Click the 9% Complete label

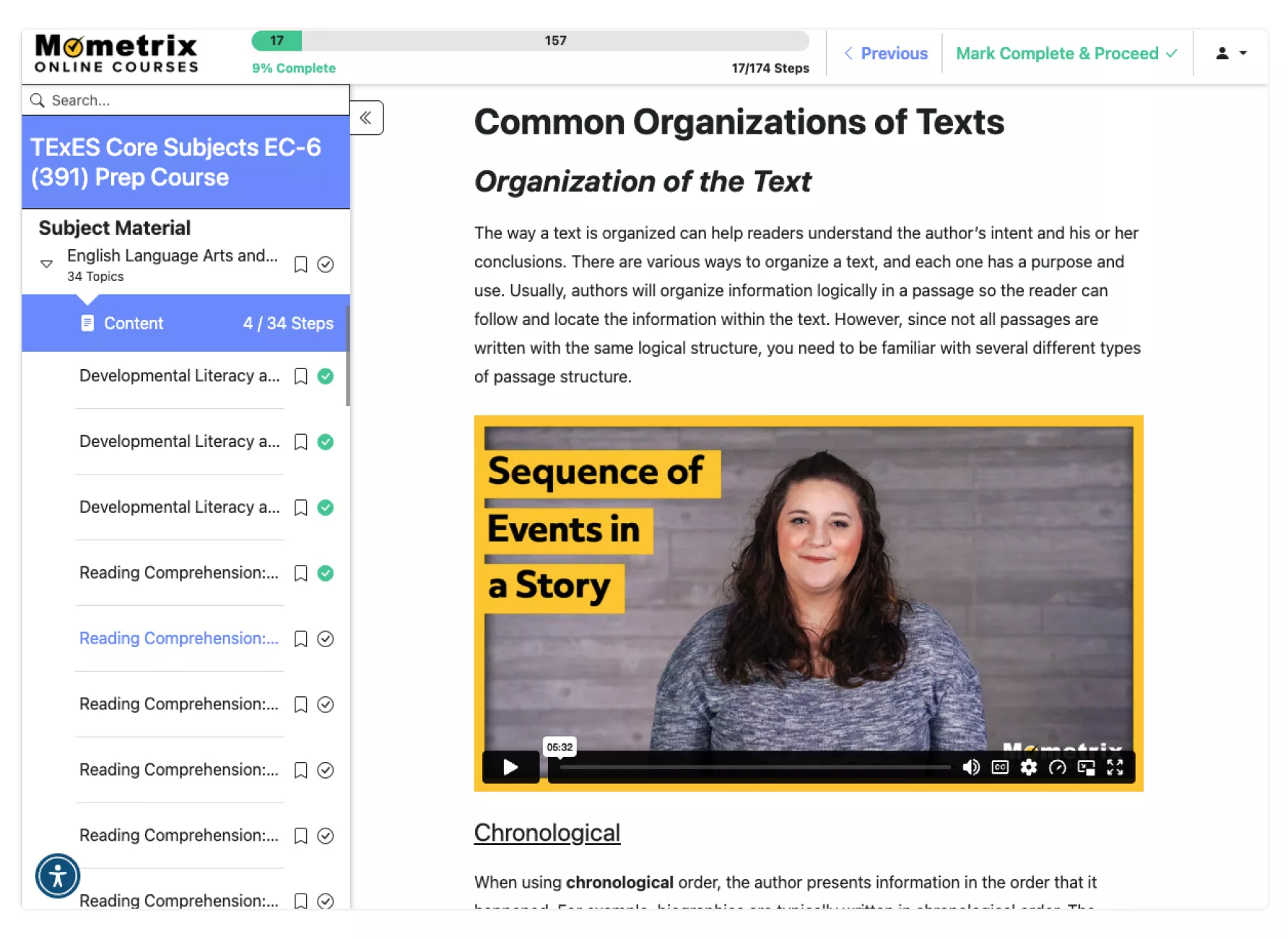(294, 68)
